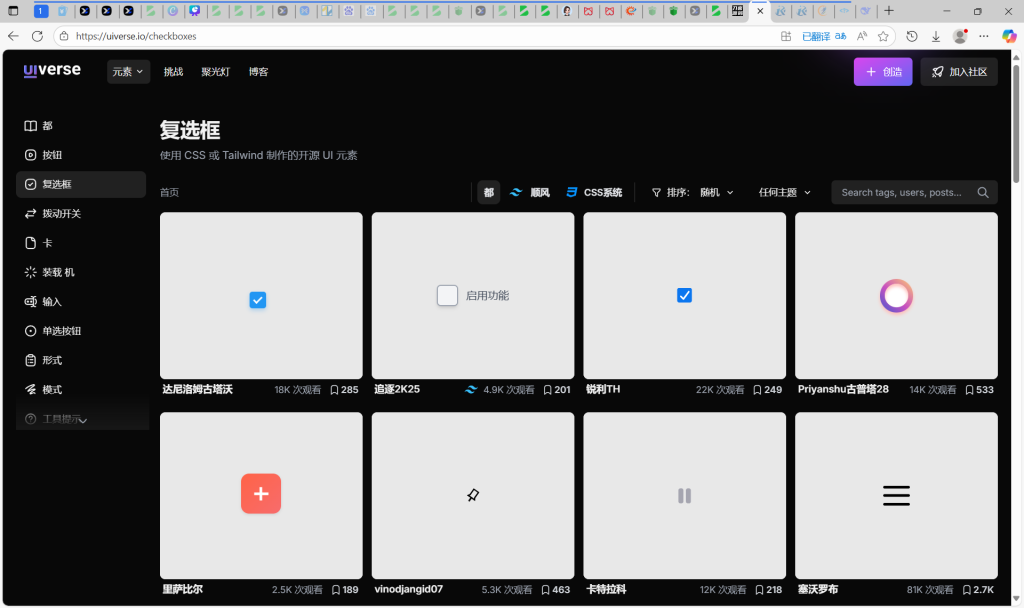Enable the 启用功能 checkbox in 追逐2K25 card

click(447, 295)
